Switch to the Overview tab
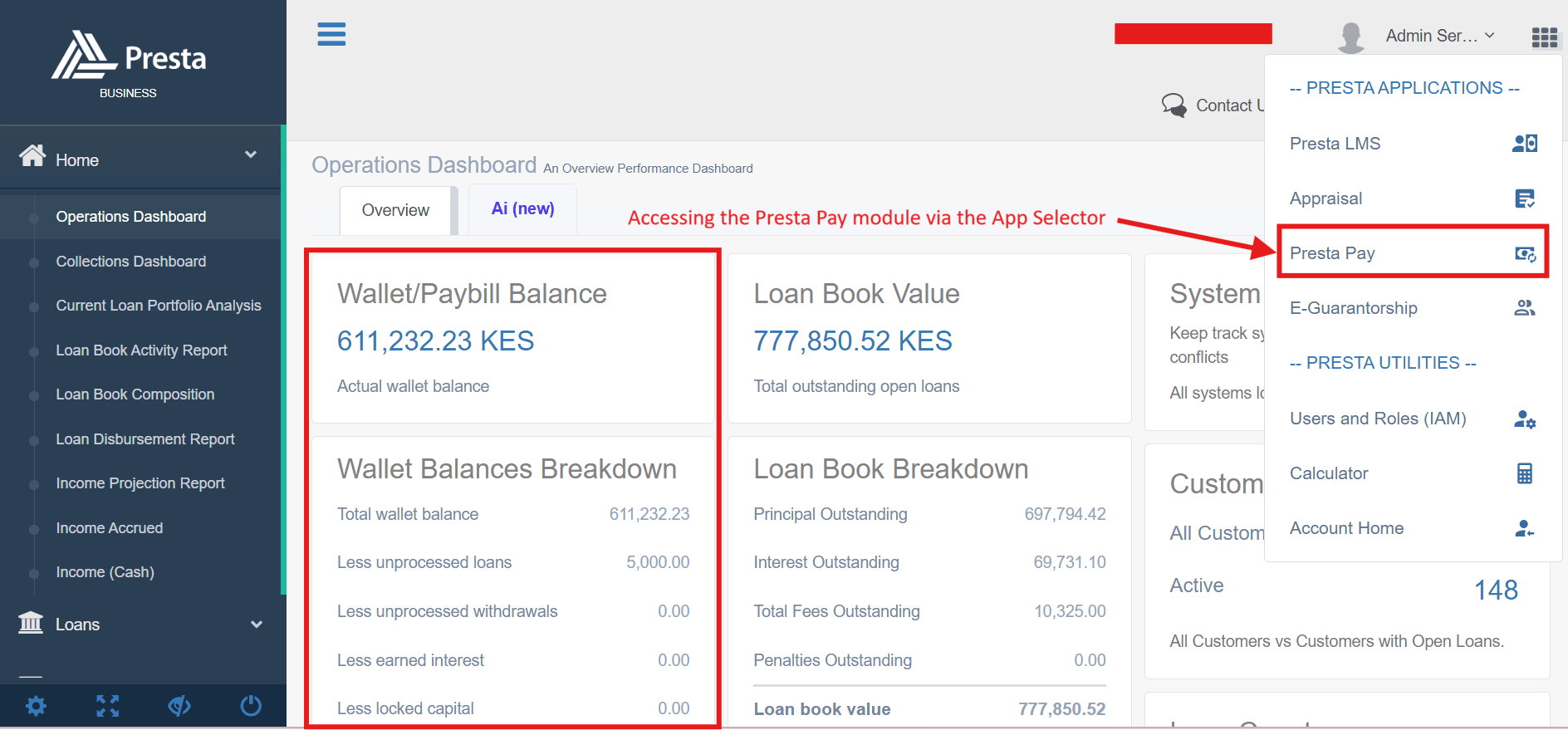This screenshot has width=1568, height=730. 395,210
